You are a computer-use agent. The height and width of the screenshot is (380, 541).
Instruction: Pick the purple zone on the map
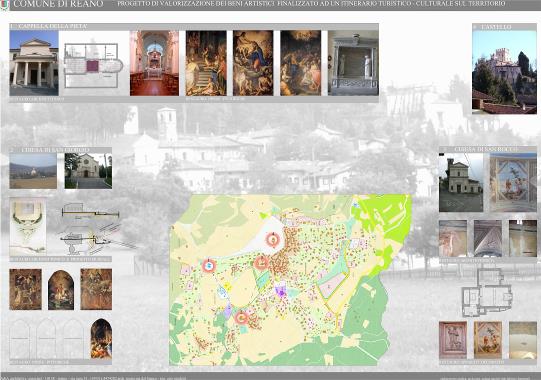pos(282,291)
